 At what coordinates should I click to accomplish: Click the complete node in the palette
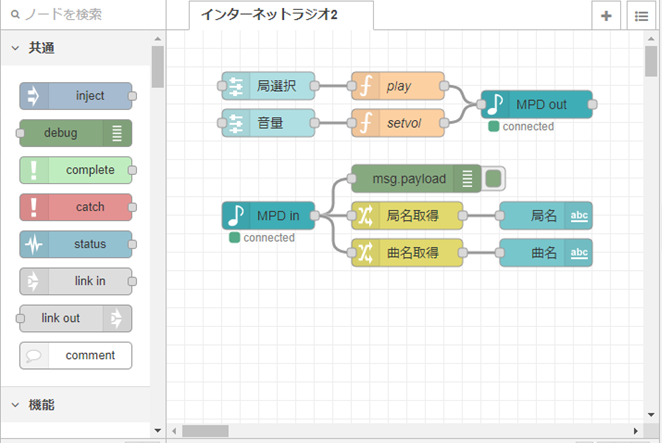pyautogui.click(x=76, y=170)
